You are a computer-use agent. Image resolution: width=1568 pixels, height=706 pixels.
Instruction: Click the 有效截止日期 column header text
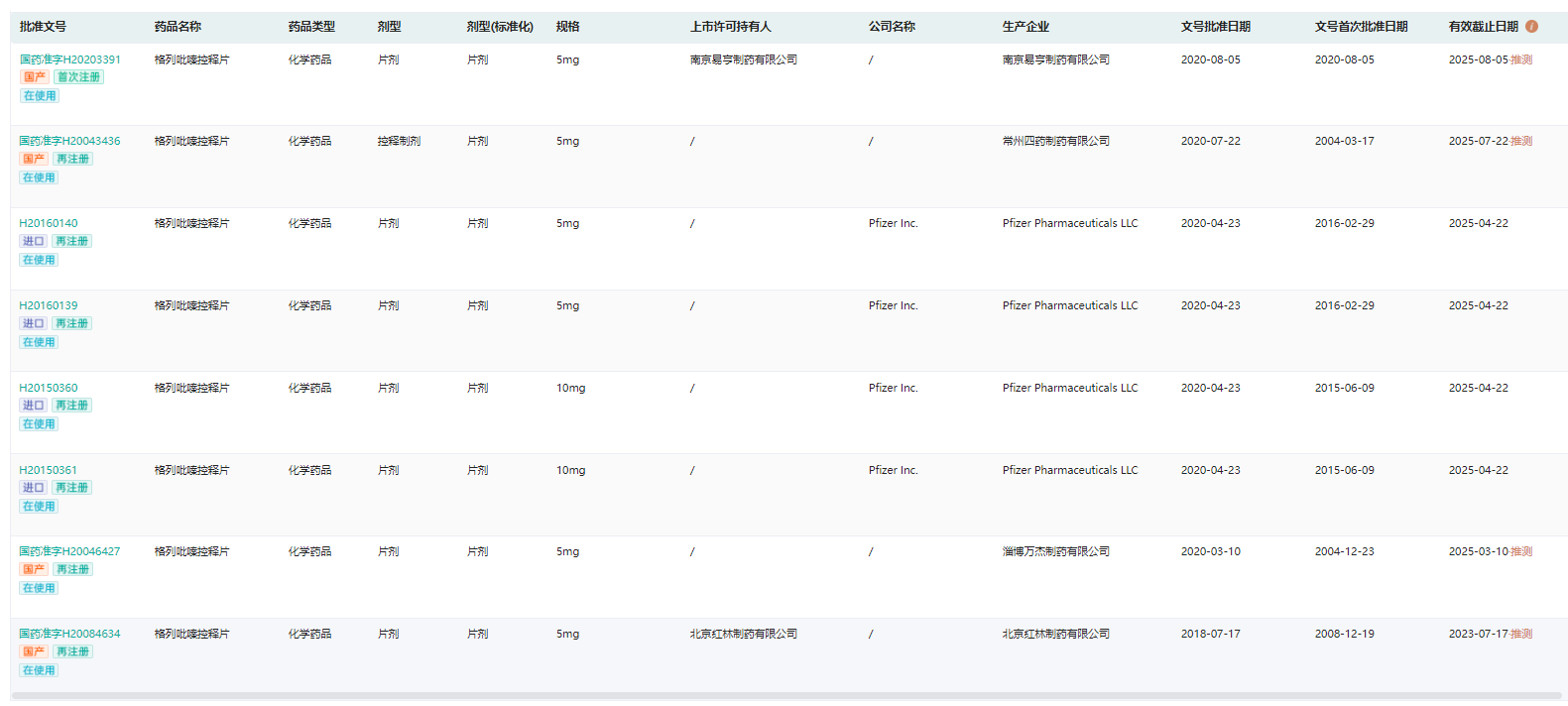[1483, 27]
